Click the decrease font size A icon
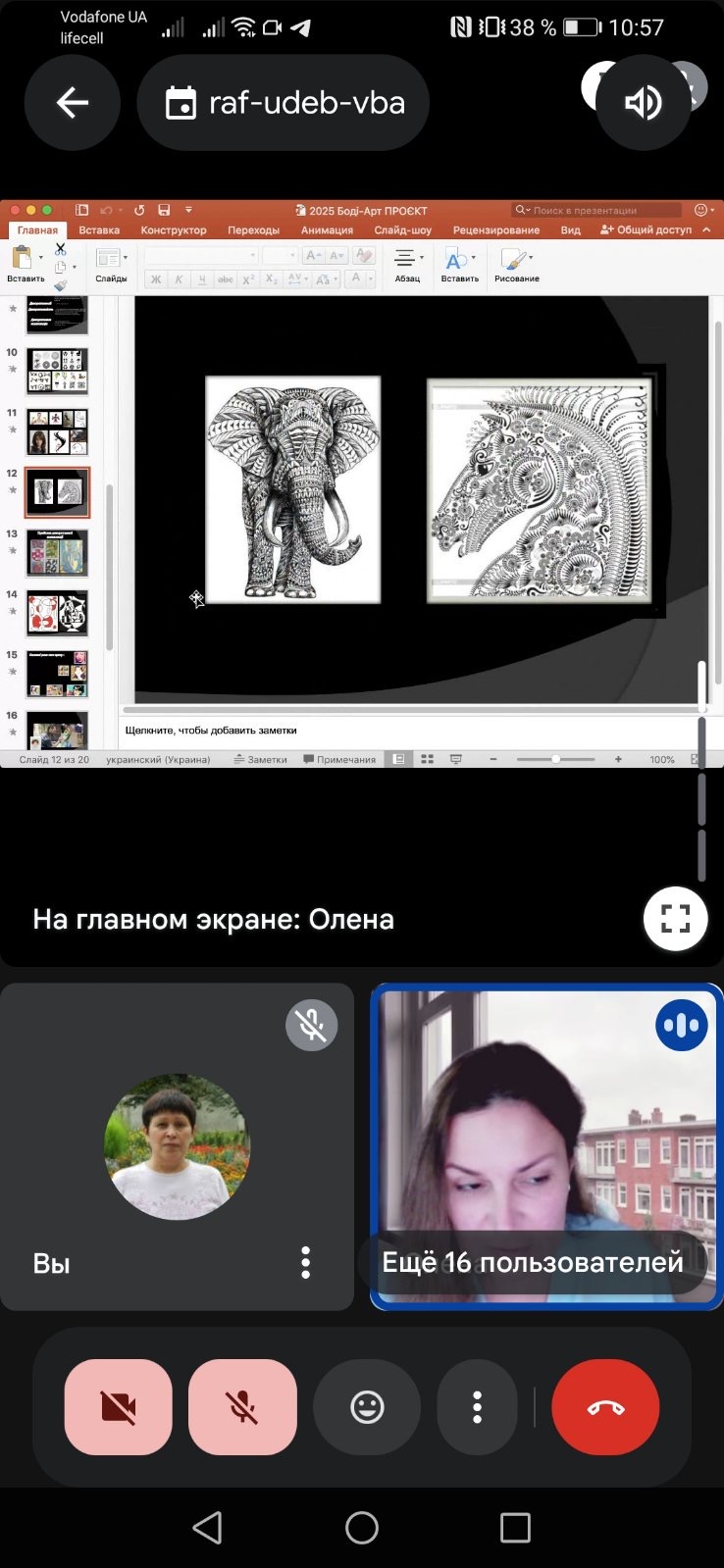Image resolution: width=724 pixels, height=1568 pixels. pyautogui.click(x=336, y=255)
